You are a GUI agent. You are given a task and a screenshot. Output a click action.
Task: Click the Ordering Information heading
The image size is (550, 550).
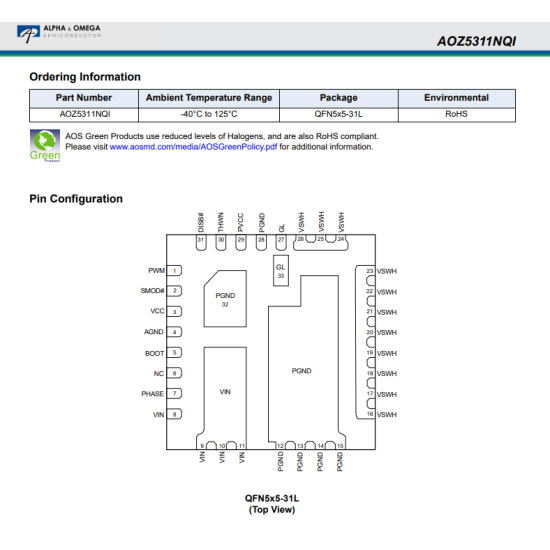[85, 77]
